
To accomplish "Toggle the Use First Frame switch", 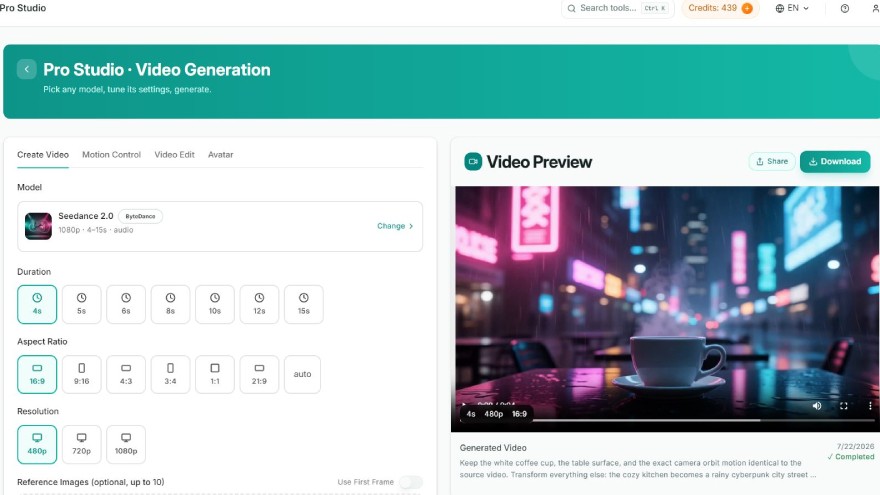I will pos(411,482).
